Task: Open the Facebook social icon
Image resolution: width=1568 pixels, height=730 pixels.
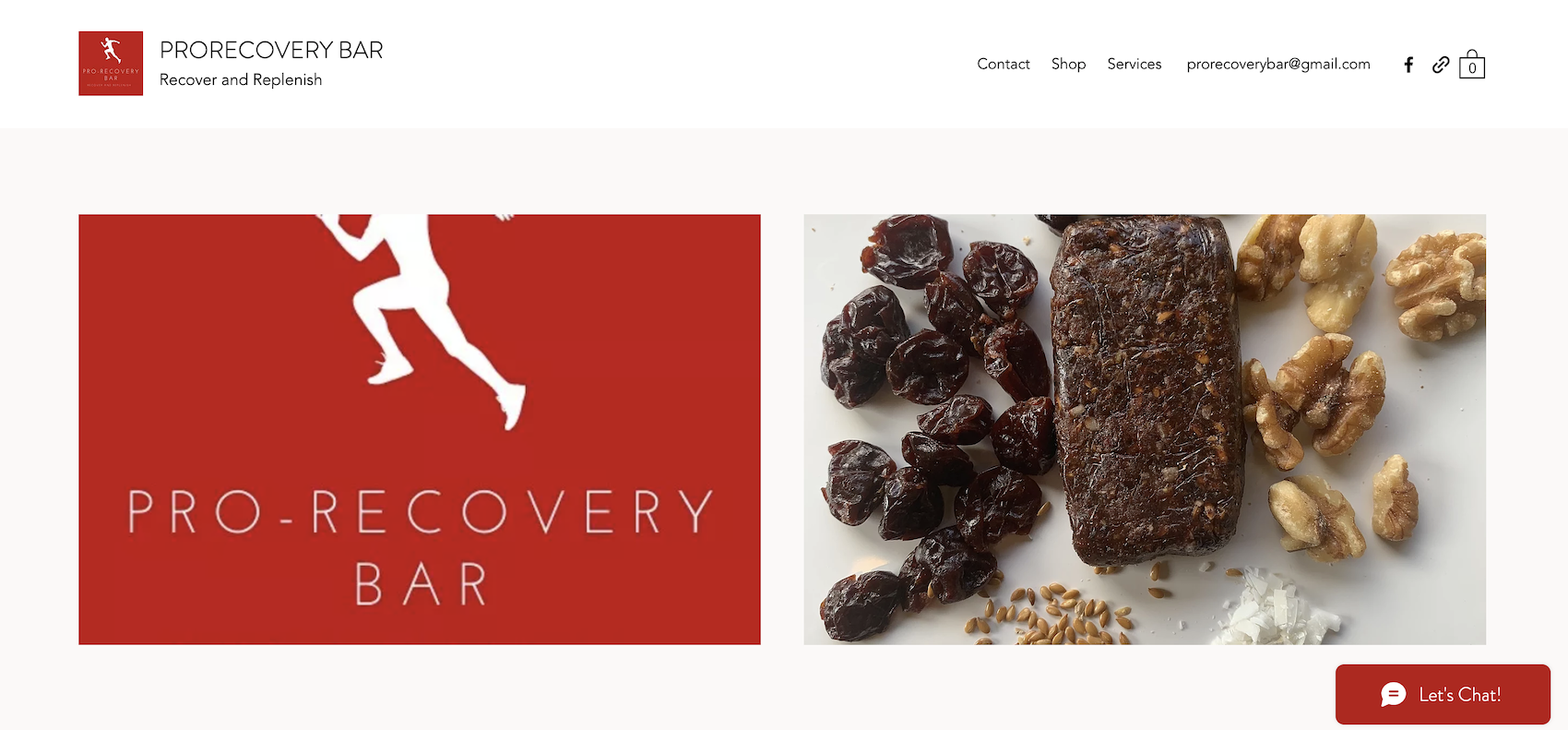Action: tap(1408, 65)
